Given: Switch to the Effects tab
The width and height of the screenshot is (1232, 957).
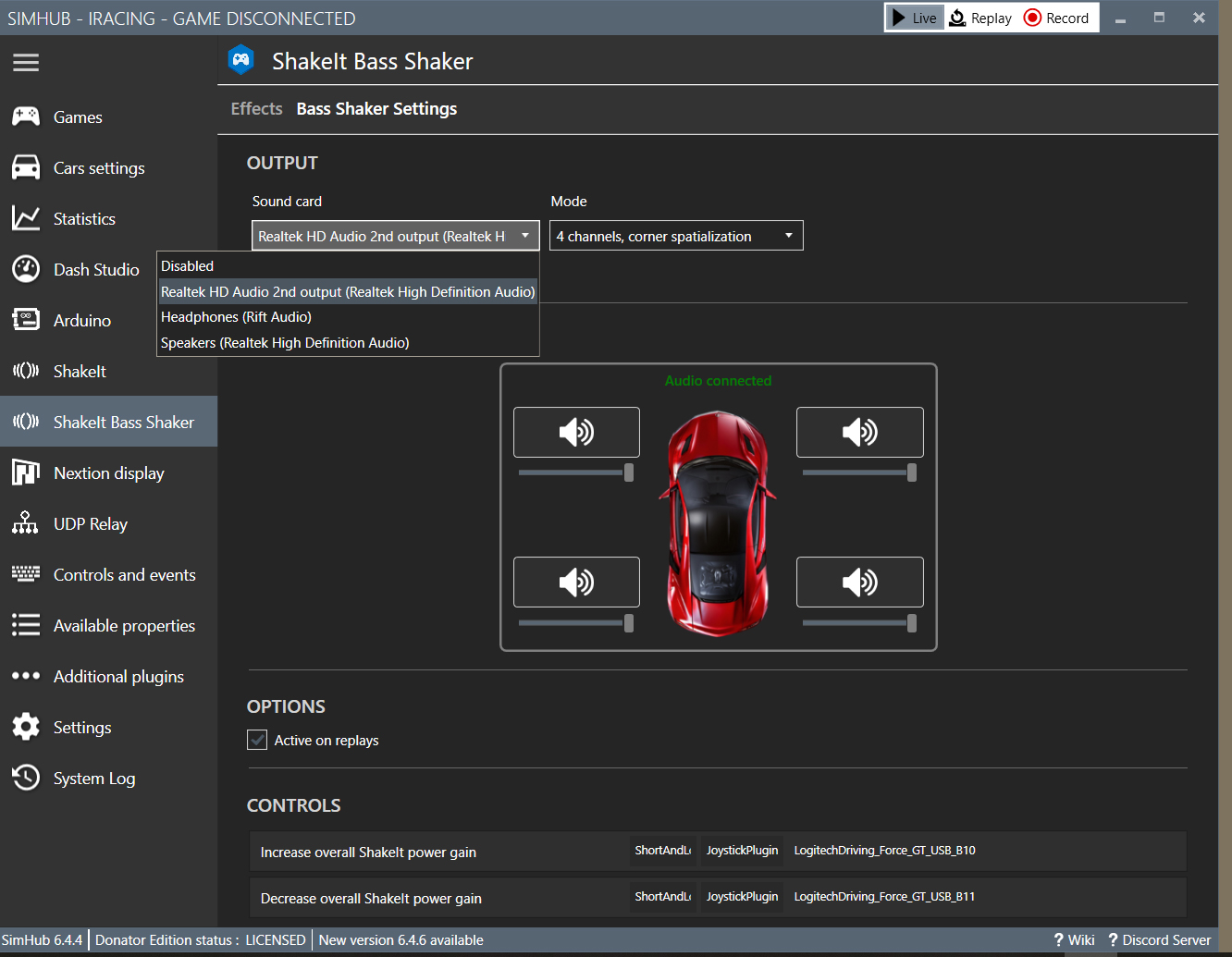Looking at the screenshot, I should pos(256,108).
